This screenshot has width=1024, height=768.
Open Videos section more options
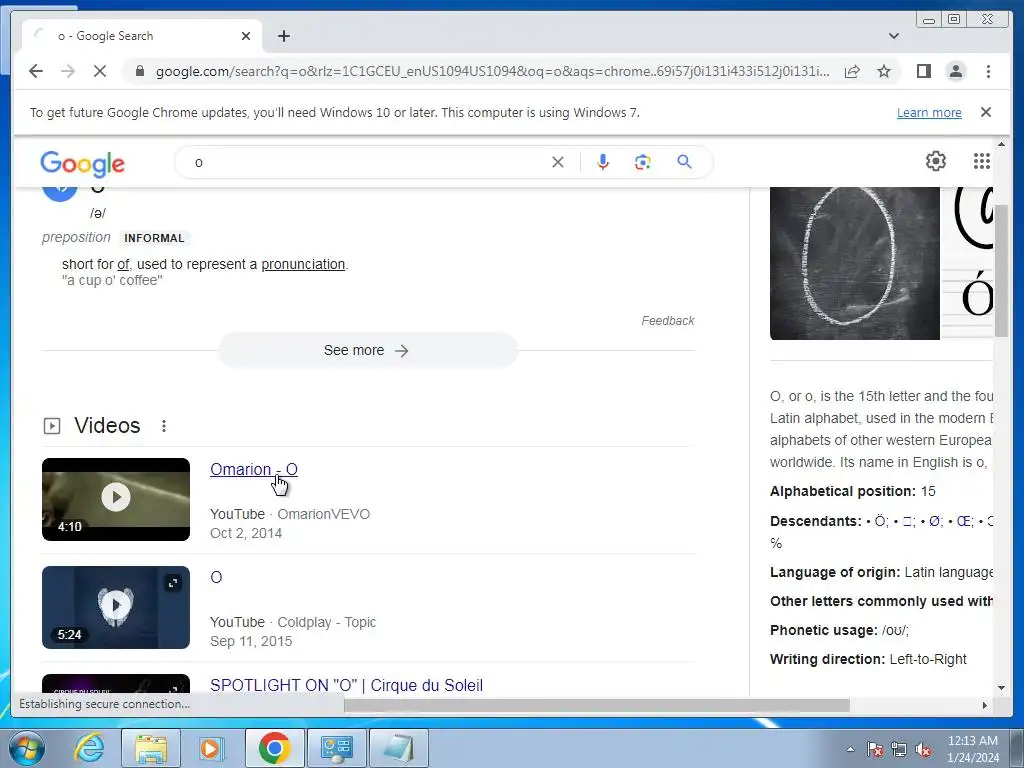pyautogui.click(x=164, y=426)
